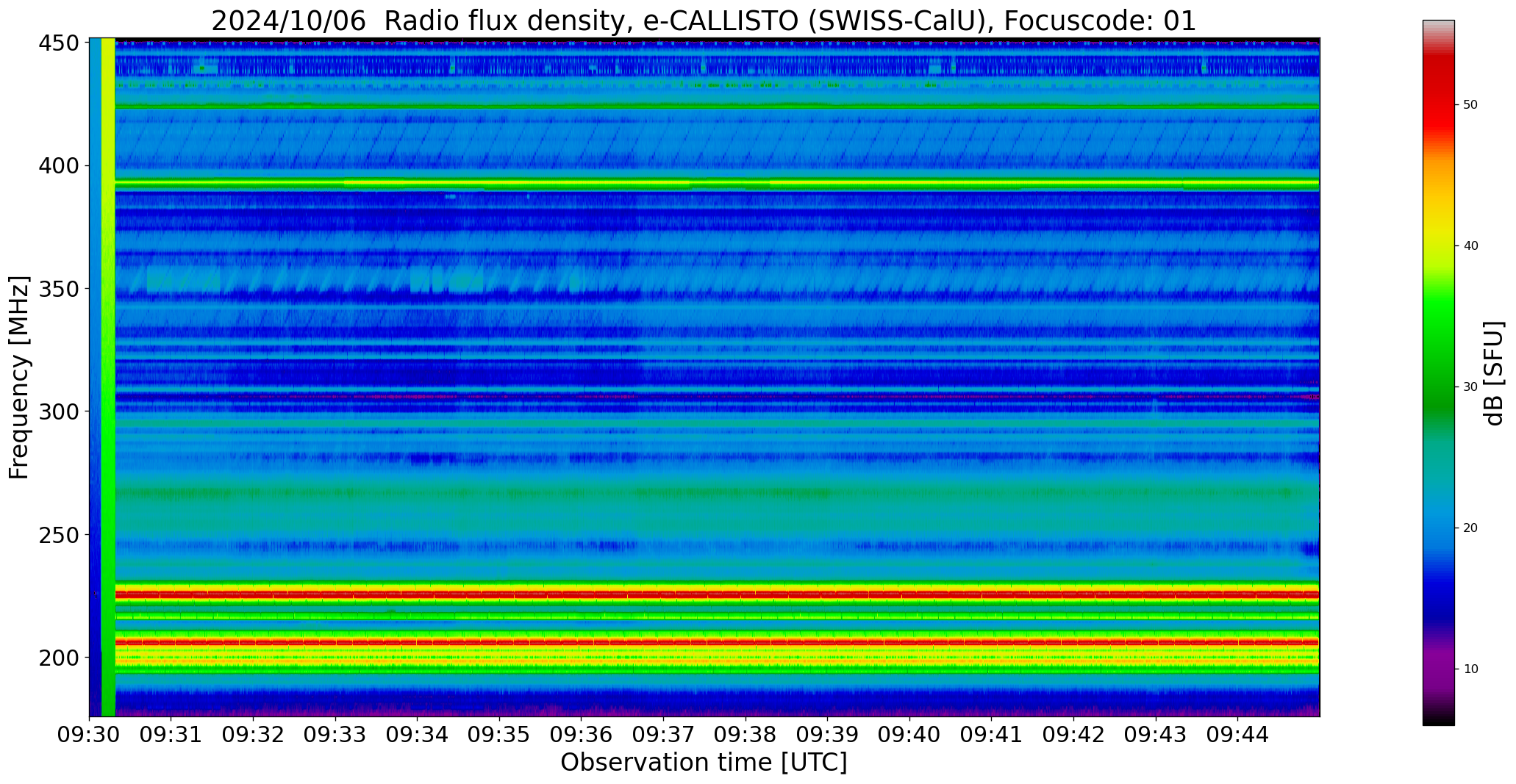Viewport: 1516px width, 784px height.
Task: Click the colorbar 30 tick label
Action: click(1470, 387)
